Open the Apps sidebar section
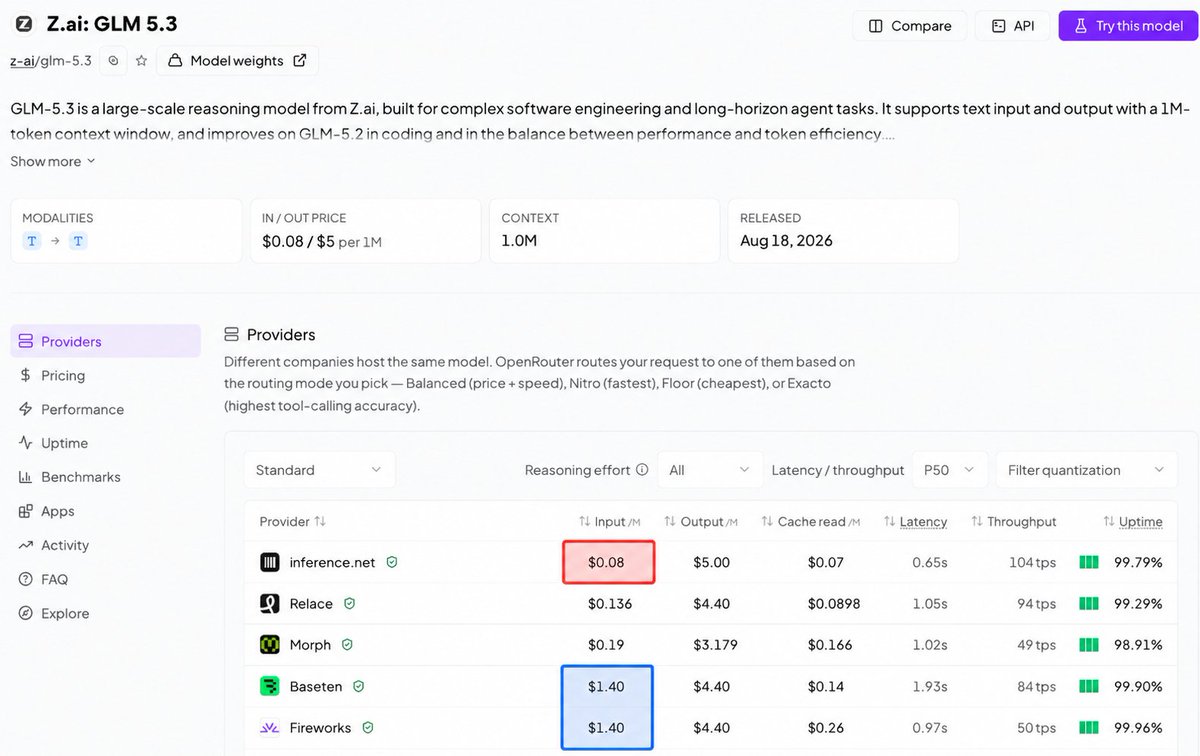 (46, 511)
